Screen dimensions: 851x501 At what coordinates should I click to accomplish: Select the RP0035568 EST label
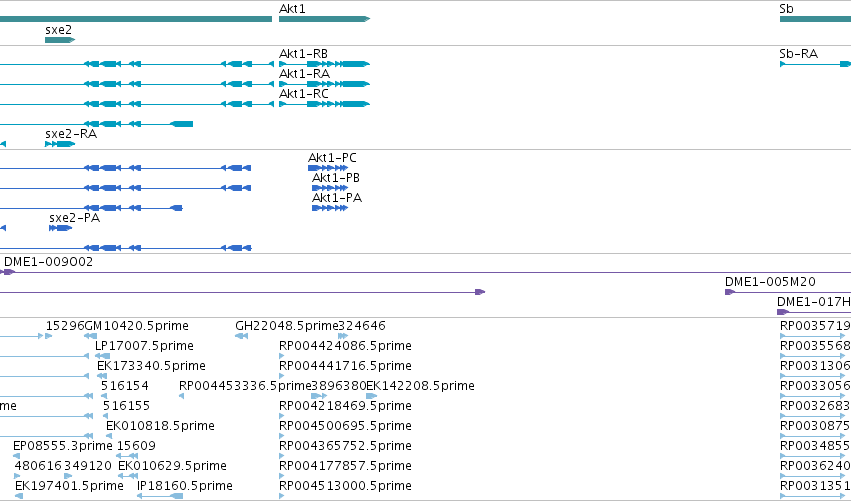click(815, 346)
